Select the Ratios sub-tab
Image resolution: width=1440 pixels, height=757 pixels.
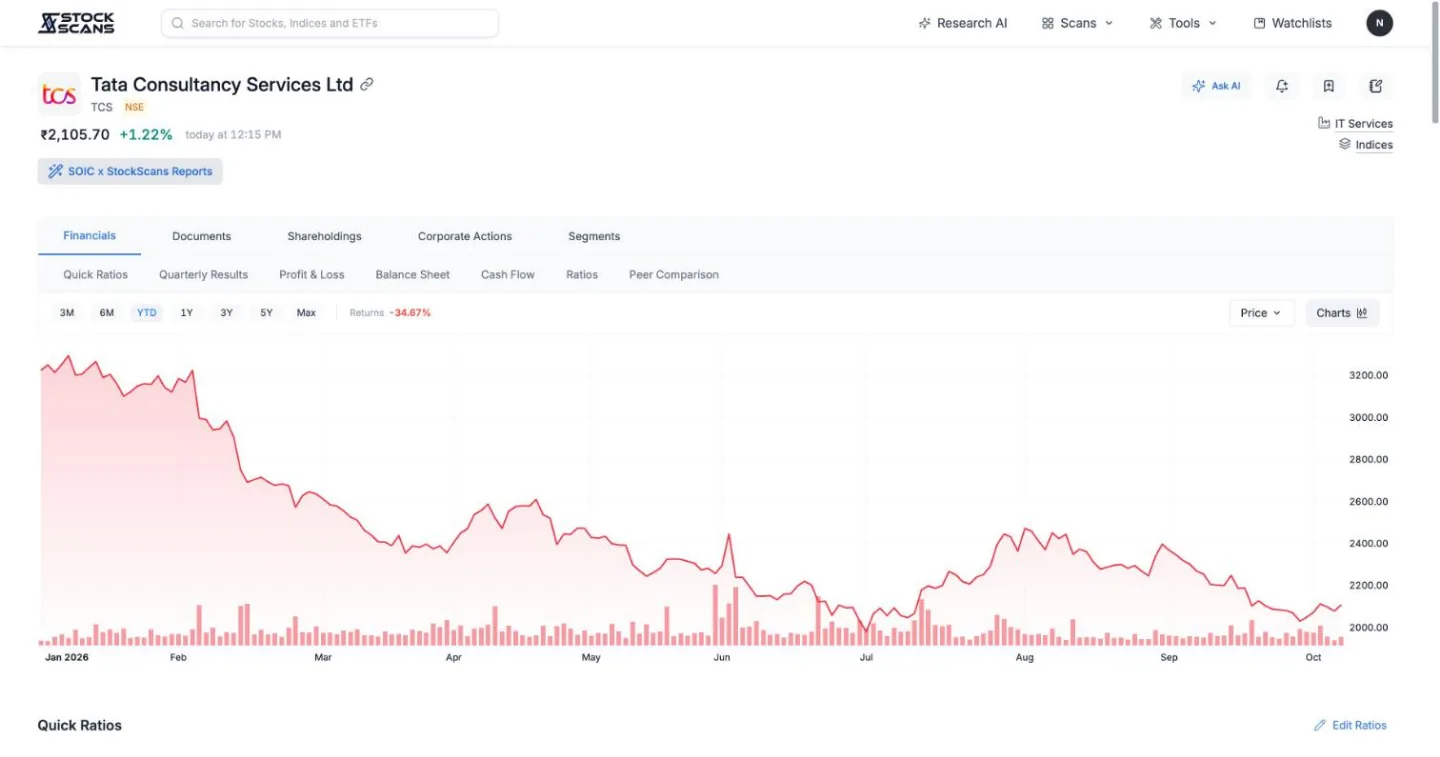tap(582, 275)
